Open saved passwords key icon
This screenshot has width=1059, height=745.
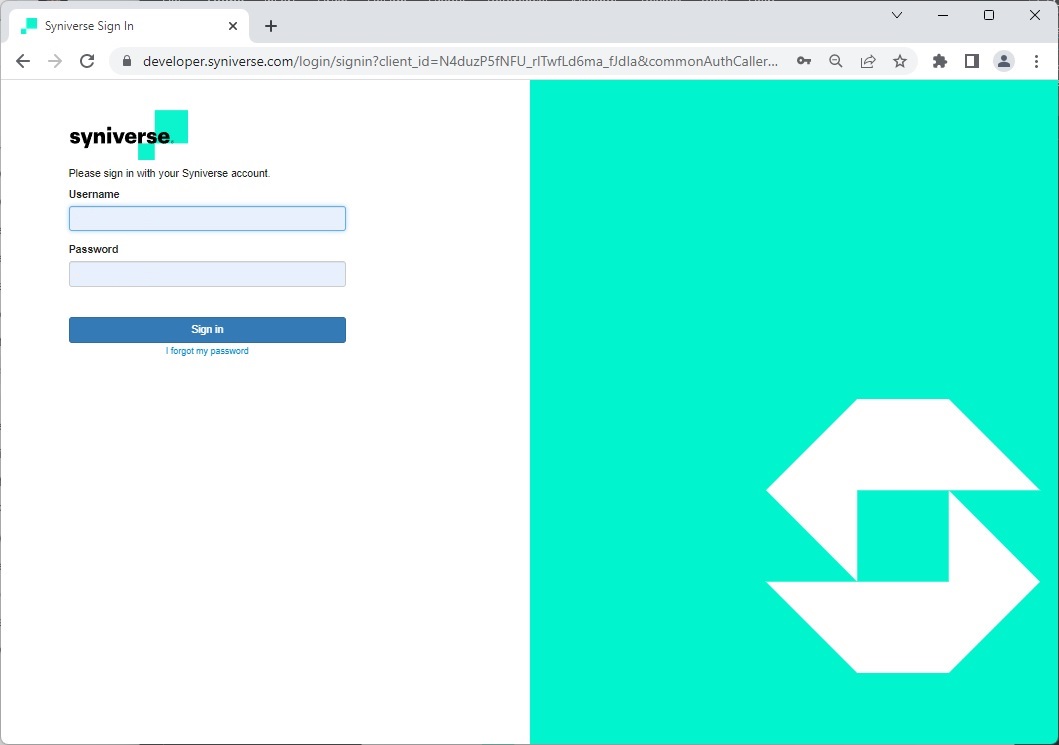pyautogui.click(x=804, y=61)
